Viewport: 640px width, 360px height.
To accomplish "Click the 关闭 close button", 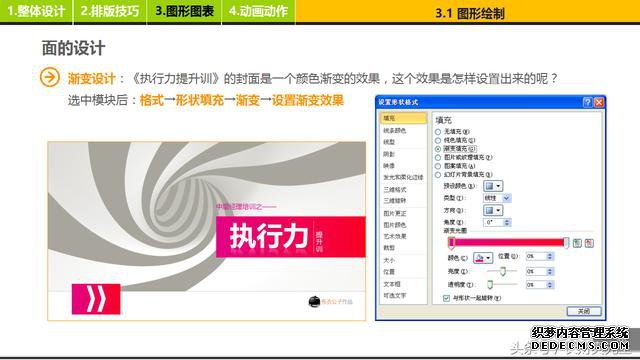I will (x=584, y=311).
